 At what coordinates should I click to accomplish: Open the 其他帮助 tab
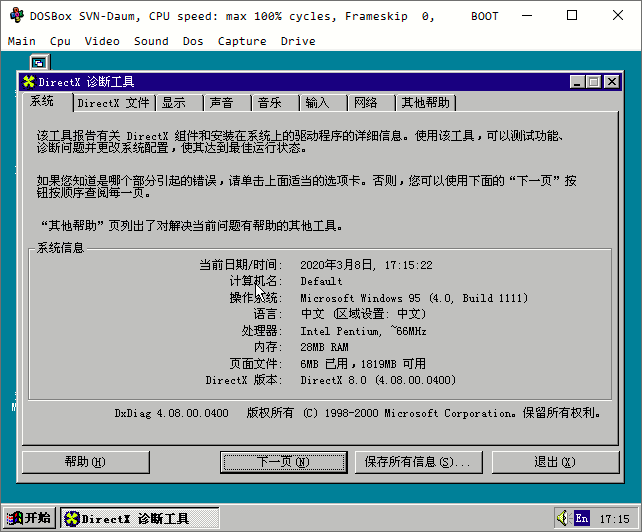(x=426, y=102)
